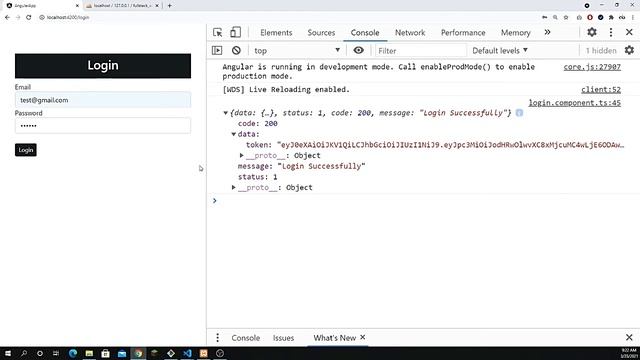
Task: Click the token value string
Action: [451, 145]
